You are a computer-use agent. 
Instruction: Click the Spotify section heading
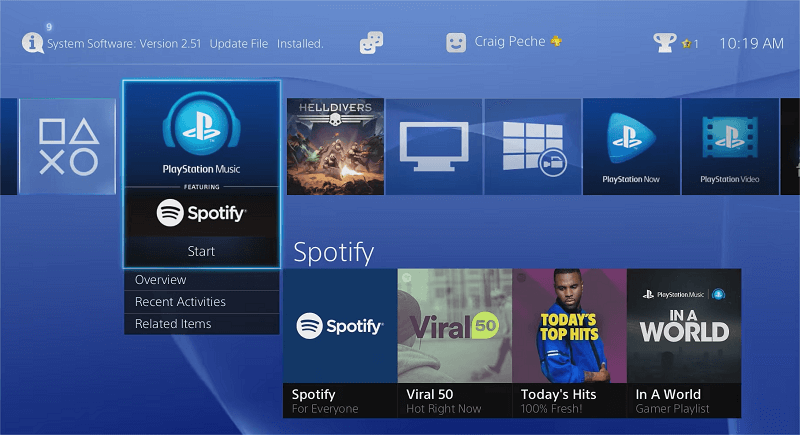334,252
